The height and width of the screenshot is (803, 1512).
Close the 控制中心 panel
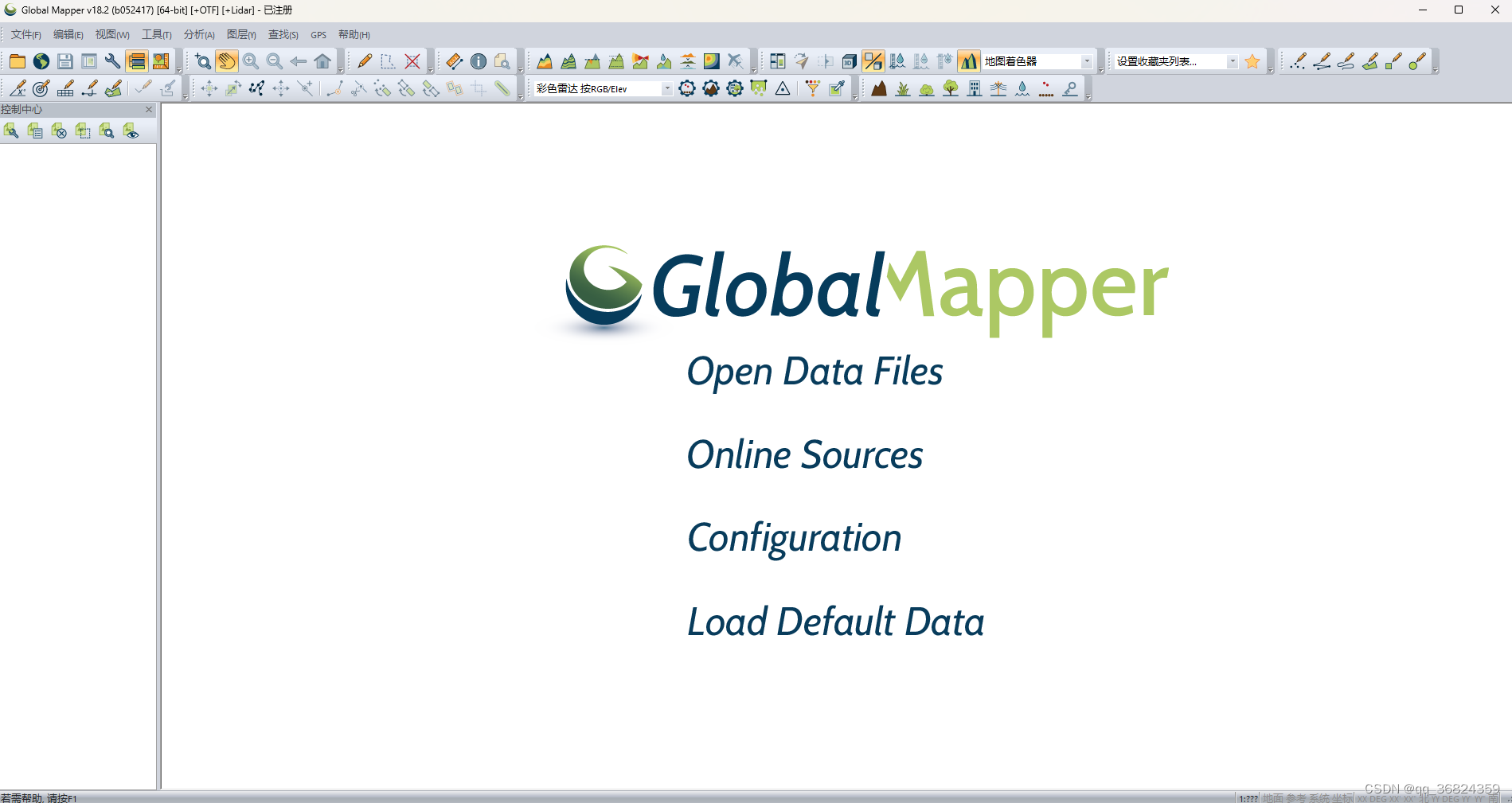[149, 110]
